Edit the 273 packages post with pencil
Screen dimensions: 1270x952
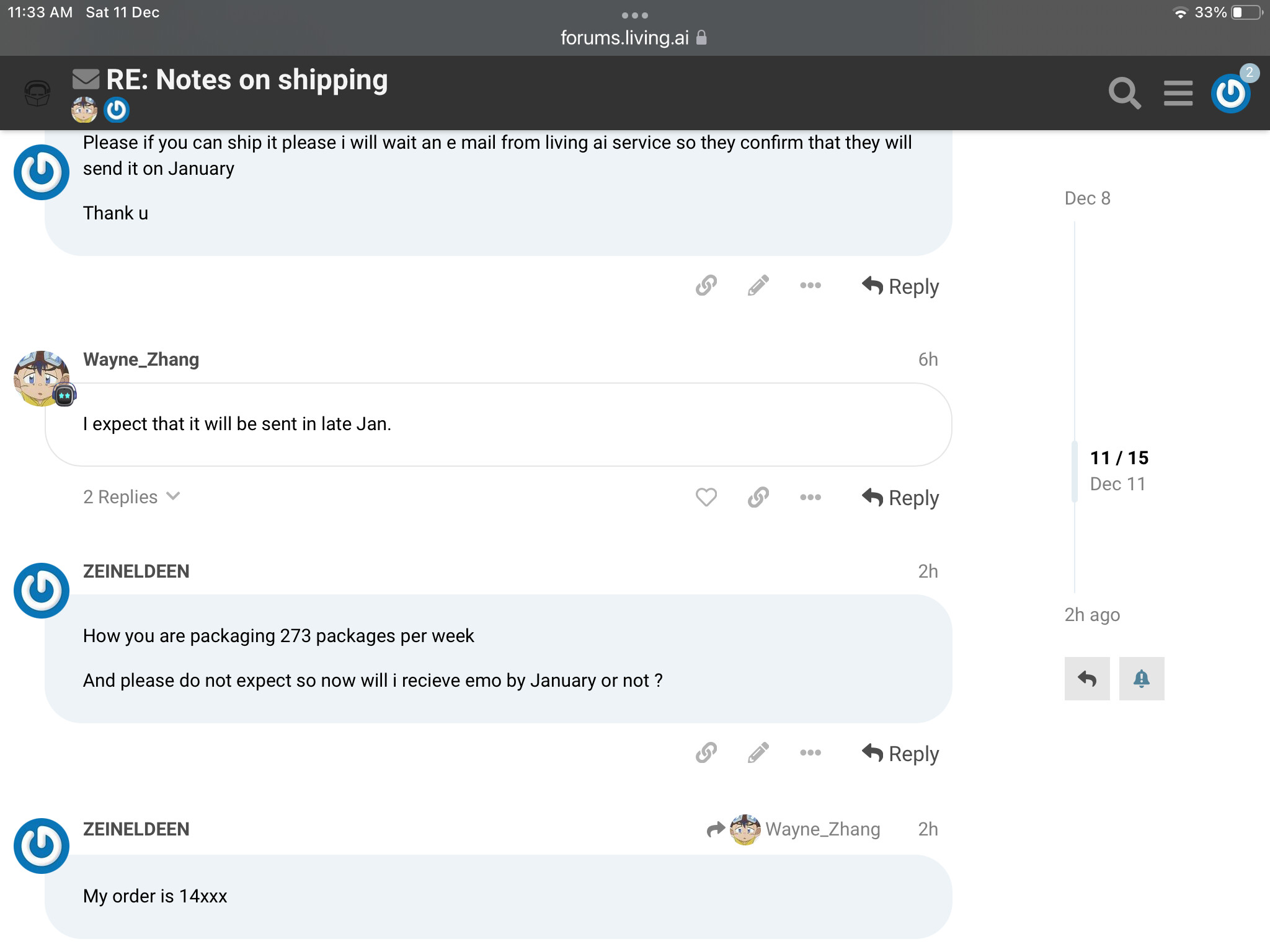(x=758, y=753)
